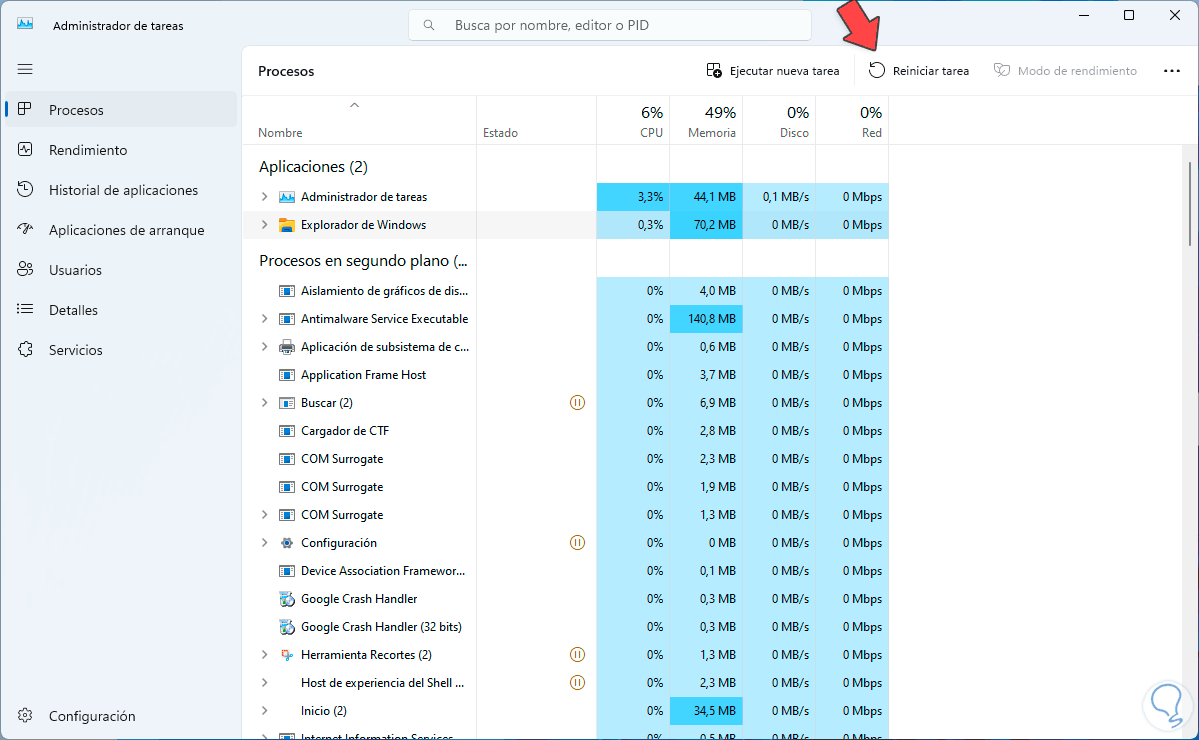Click Aislamiento de gráficos process icon
The height and width of the screenshot is (740, 1199).
[287, 290]
